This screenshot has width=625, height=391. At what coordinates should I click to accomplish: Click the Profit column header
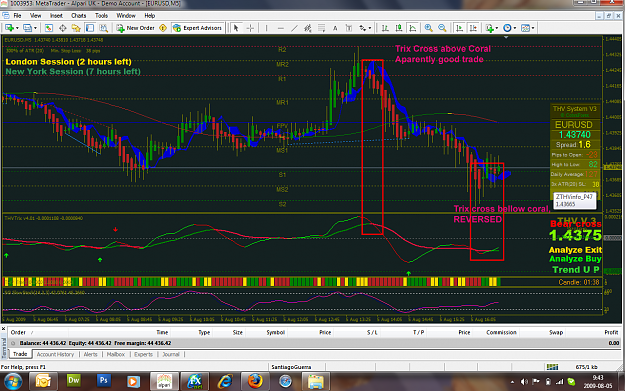coord(611,332)
